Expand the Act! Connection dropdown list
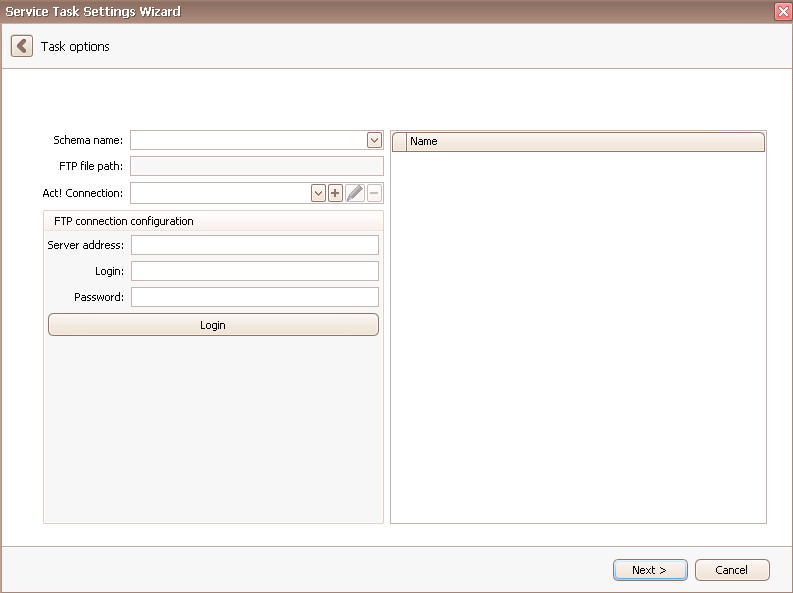The height and width of the screenshot is (593, 793). 318,193
